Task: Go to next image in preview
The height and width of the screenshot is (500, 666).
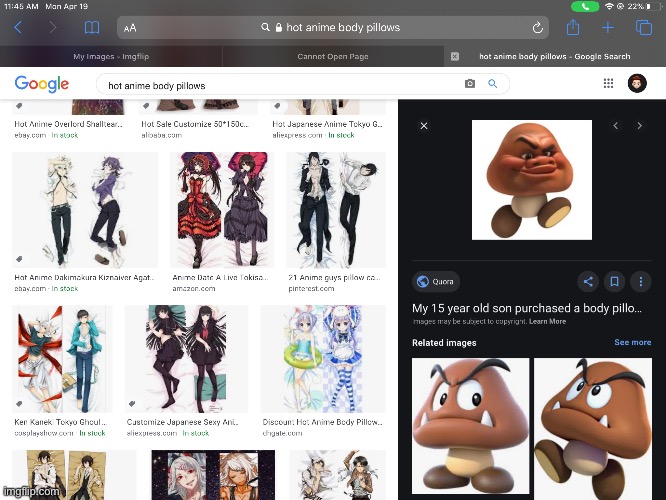Action: pyautogui.click(x=639, y=126)
